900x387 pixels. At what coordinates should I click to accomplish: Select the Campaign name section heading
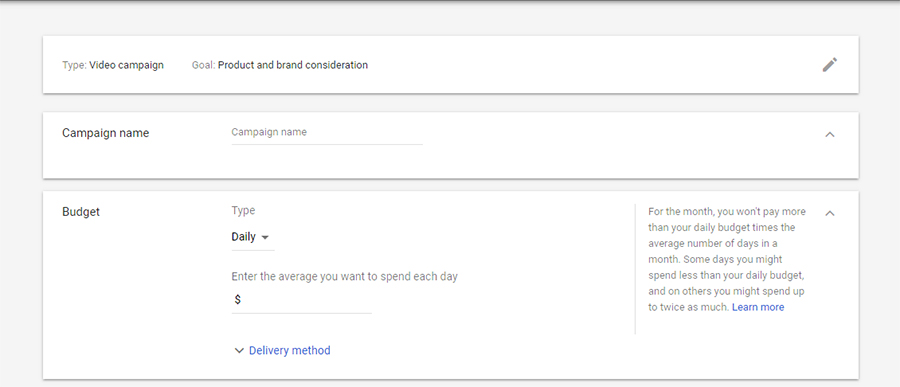tap(106, 133)
